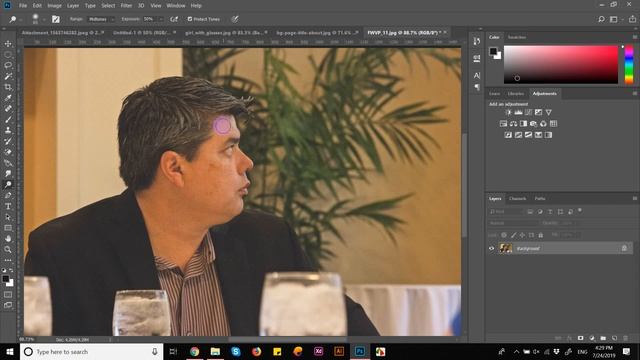Viewport: 640px width, 360px height.
Task: Toggle the layer filter on/off switch
Action: [x=580, y=211]
